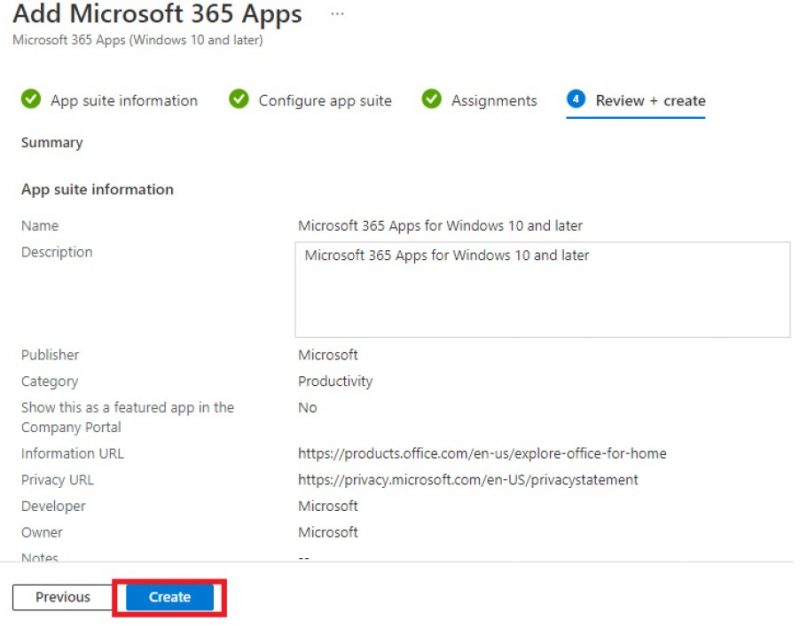Open the ellipsis more options menu
Viewport: 800px width, 629px height.
pyautogui.click(x=337, y=14)
